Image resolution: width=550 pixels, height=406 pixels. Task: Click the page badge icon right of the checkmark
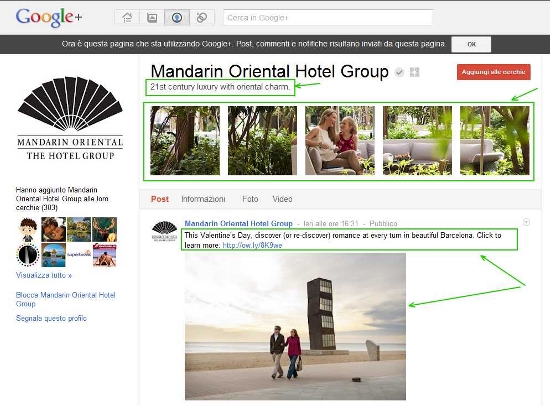pyautogui.click(x=415, y=72)
